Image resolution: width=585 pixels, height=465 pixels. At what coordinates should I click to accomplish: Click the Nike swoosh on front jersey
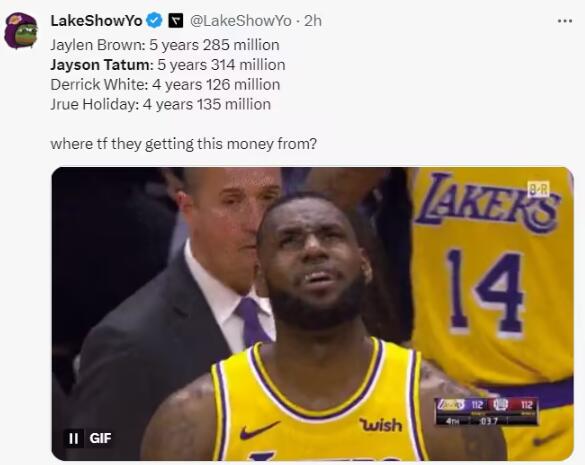point(259,430)
